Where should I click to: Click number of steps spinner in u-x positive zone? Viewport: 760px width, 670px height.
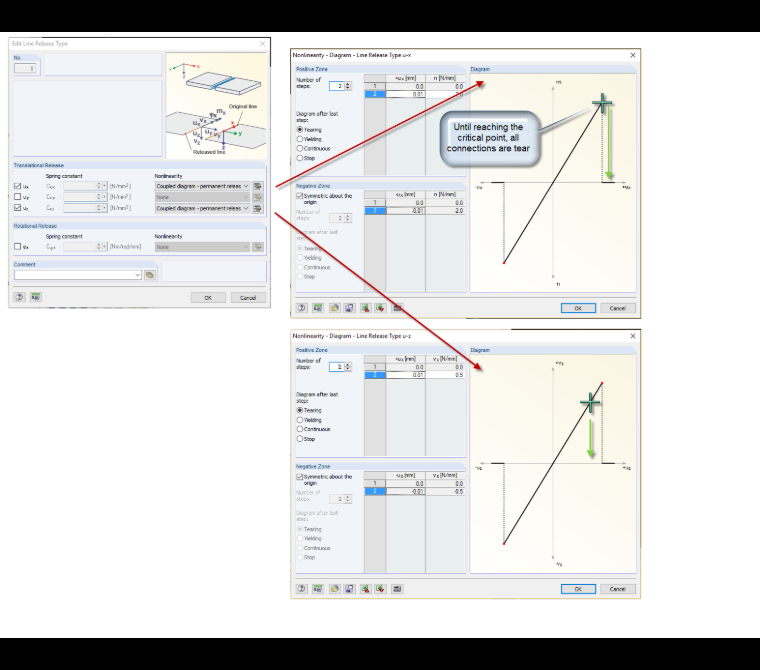pyautogui.click(x=348, y=86)
